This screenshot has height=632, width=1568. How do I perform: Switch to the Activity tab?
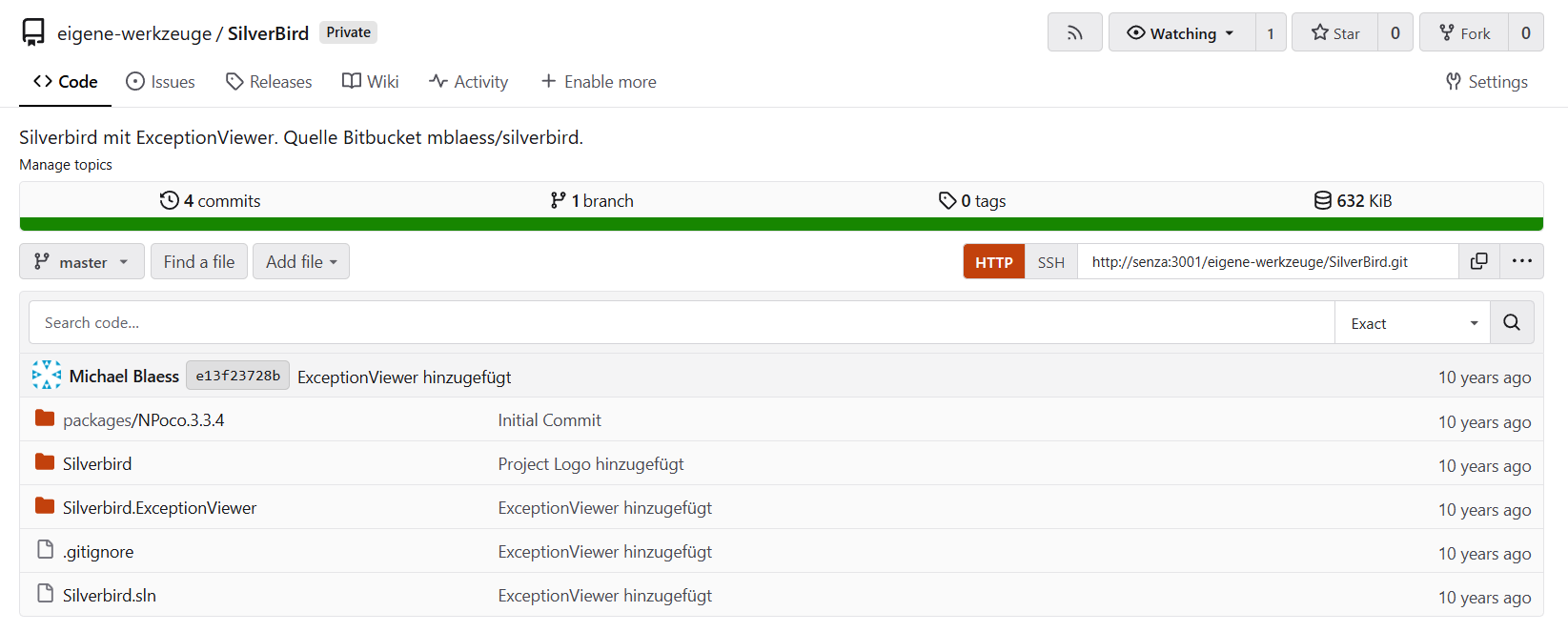[468, 82]
